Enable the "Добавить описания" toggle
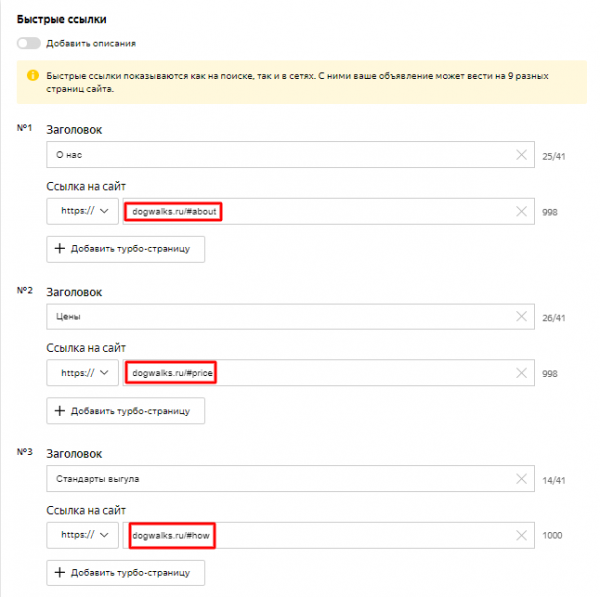 (29, 43)
